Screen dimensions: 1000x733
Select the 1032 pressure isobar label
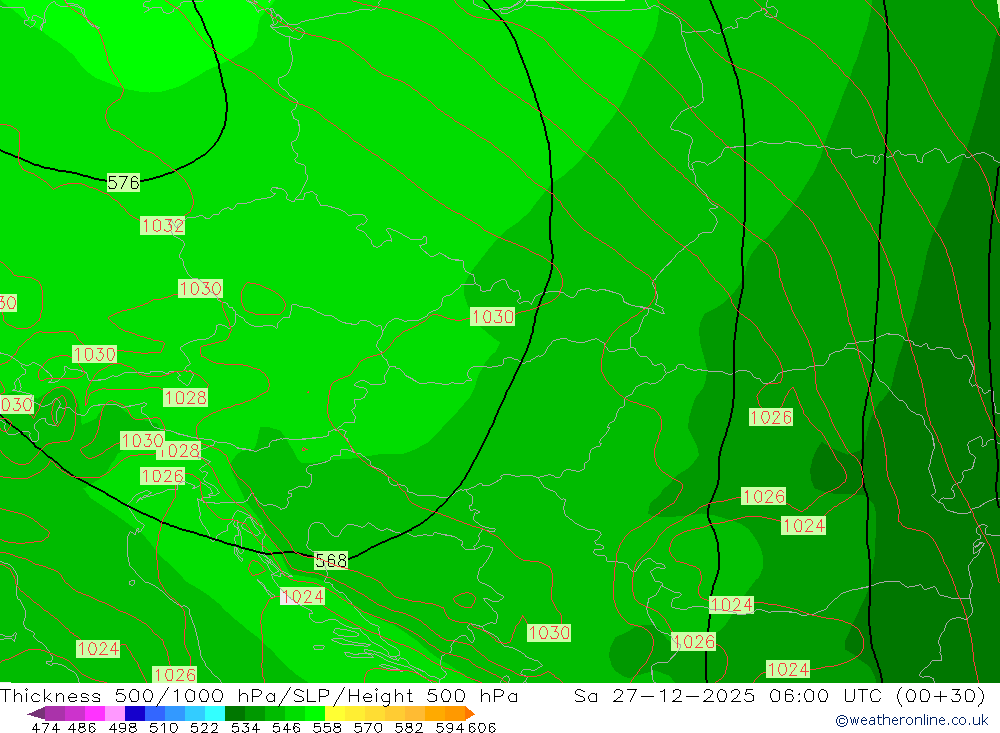pyautogui.click(x=163, y=225)
